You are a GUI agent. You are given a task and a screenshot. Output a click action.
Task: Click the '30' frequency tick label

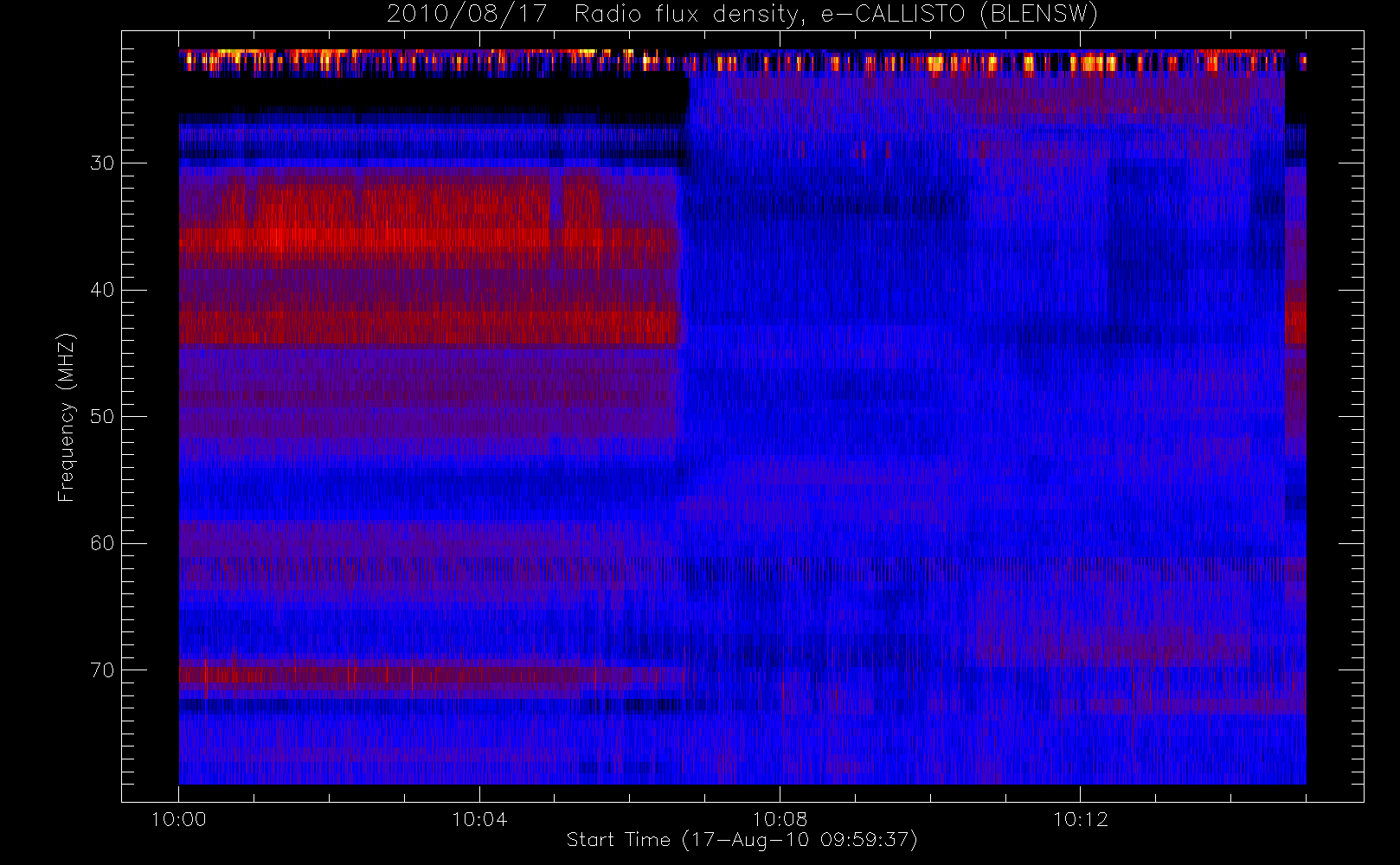coord(102,163)
